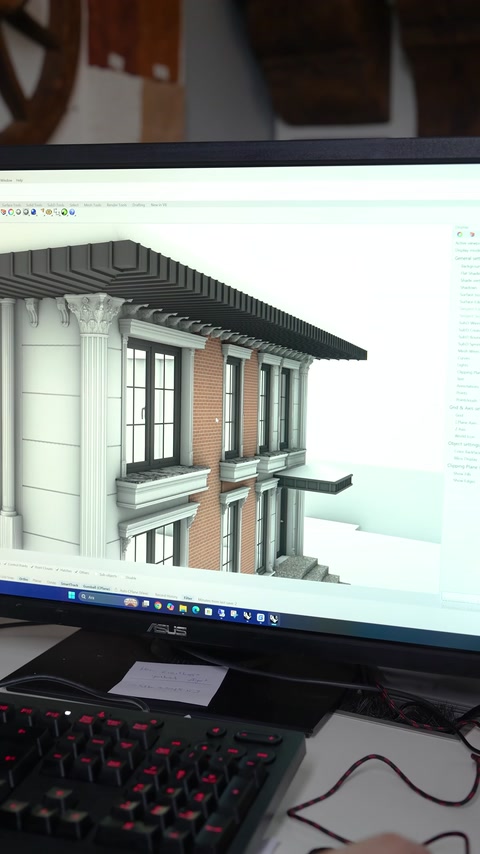Switch to the Solid Tools tab
The width and height of the screenshot is (480, 854).
pyautogui.click(x=34, y=205)
